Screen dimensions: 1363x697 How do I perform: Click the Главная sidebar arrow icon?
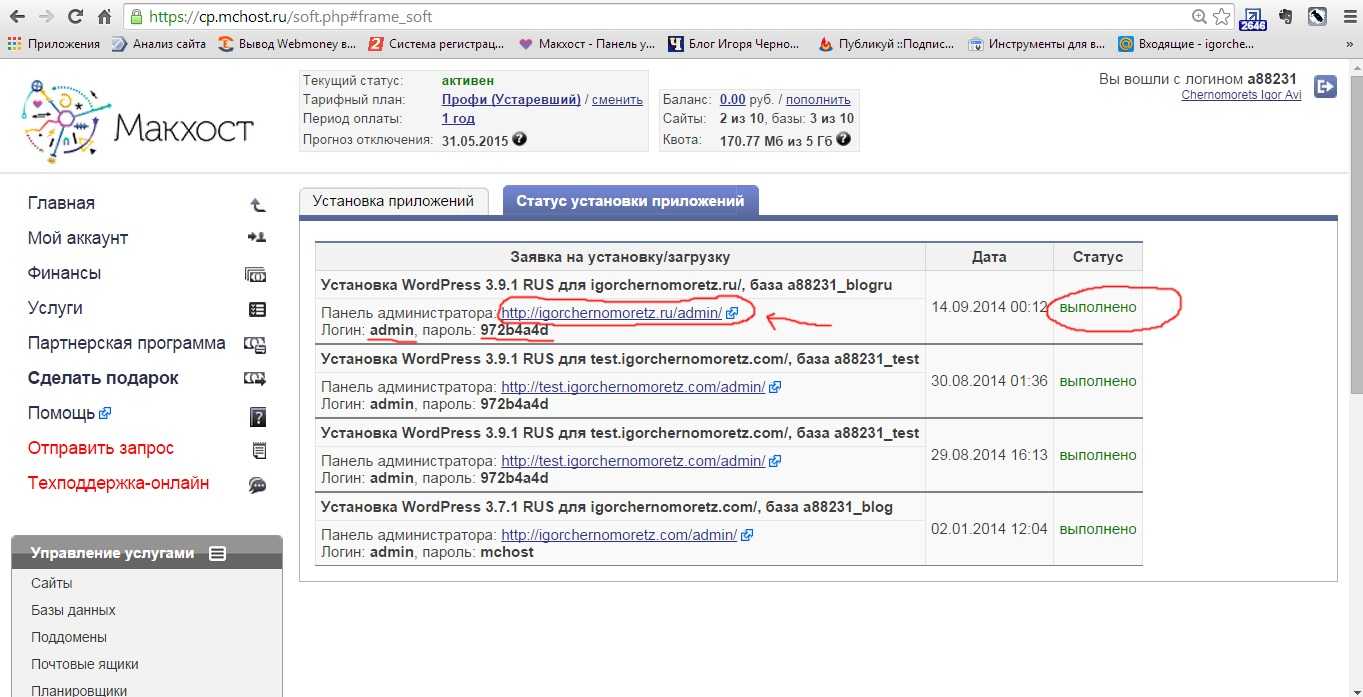(257, 204)
